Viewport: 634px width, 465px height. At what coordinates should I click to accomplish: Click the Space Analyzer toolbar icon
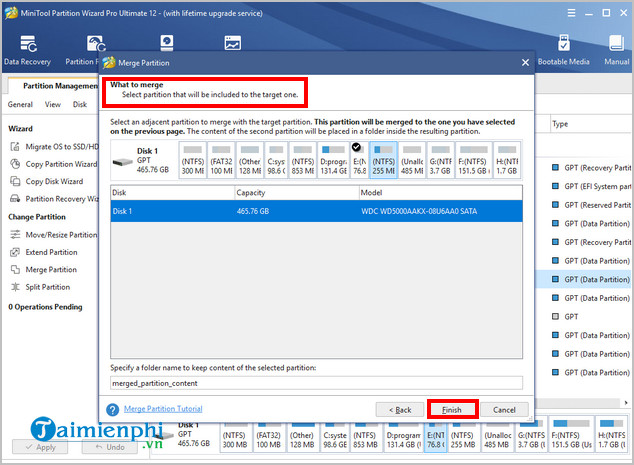232,43
